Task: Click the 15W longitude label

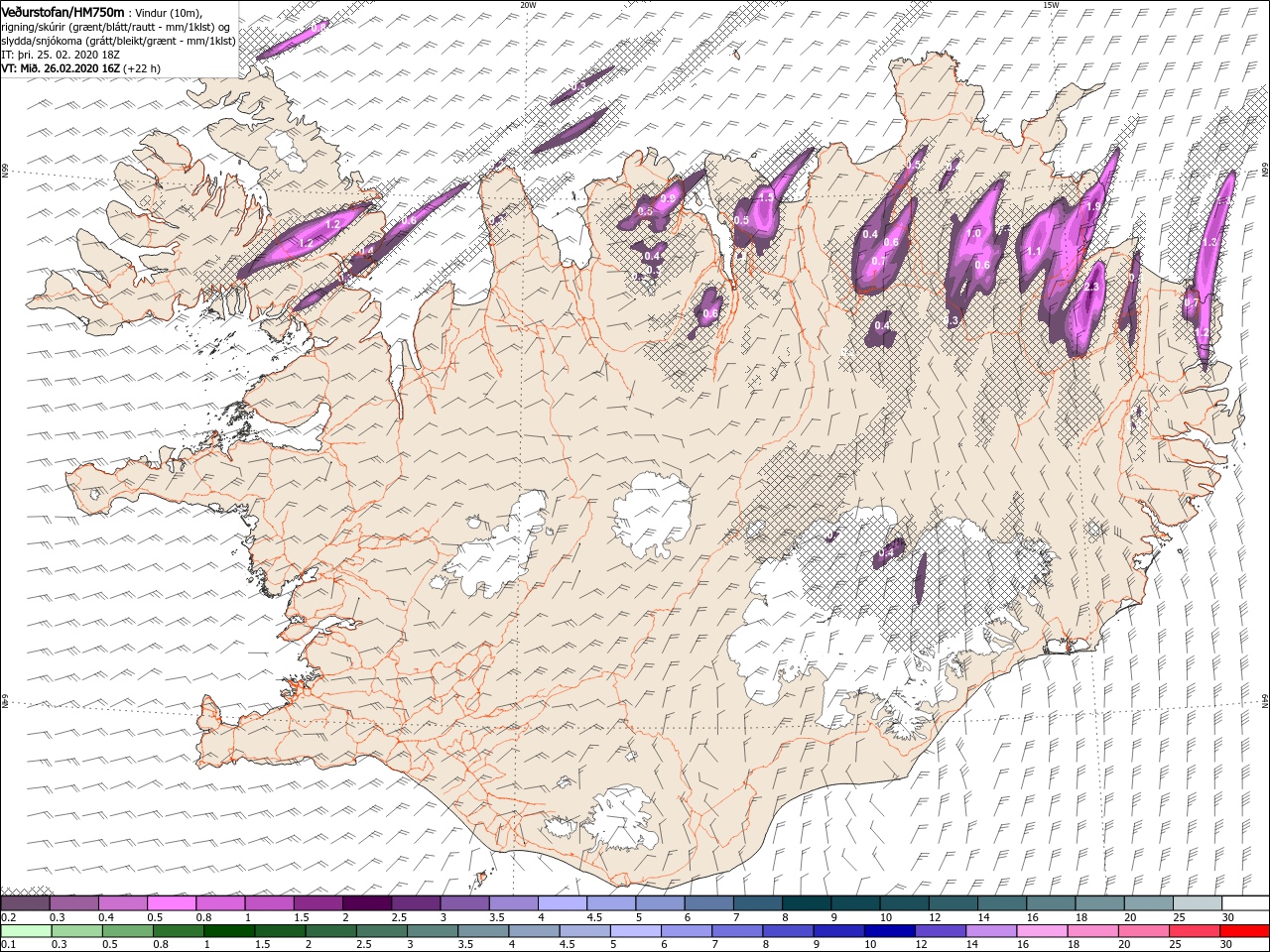Action: click(x=1051, y=5)
